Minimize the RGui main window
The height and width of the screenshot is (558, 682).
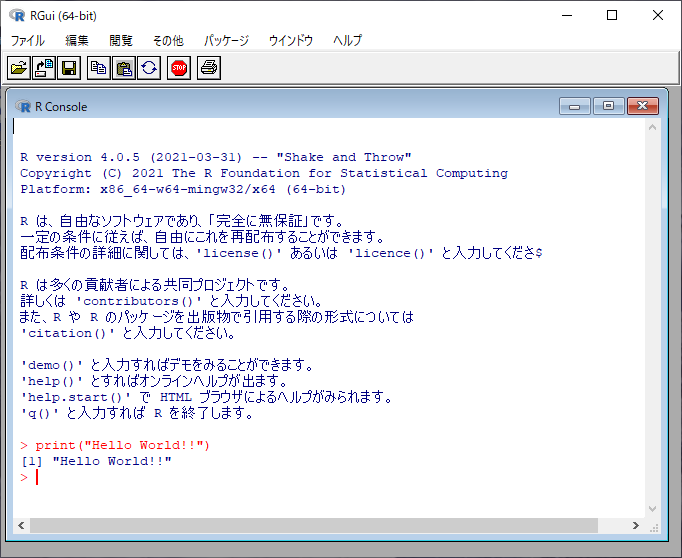[x=567, y=16]
